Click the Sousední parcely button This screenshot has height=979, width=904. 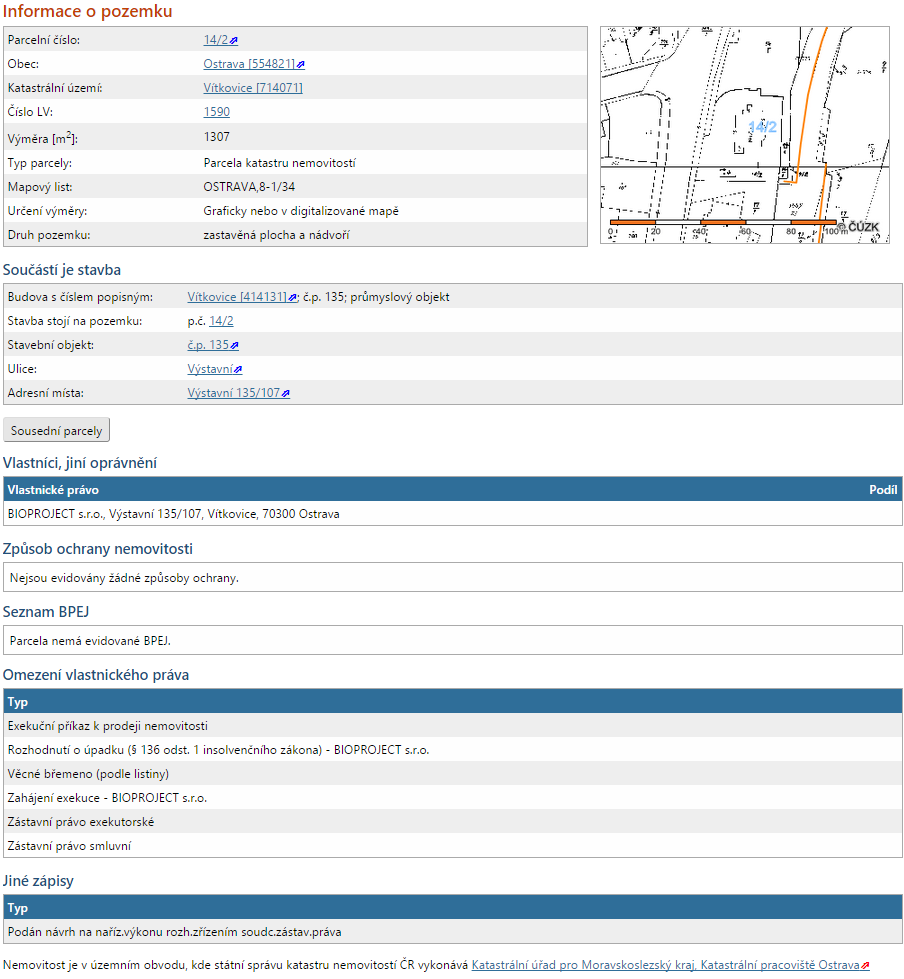tap(56, 430)
